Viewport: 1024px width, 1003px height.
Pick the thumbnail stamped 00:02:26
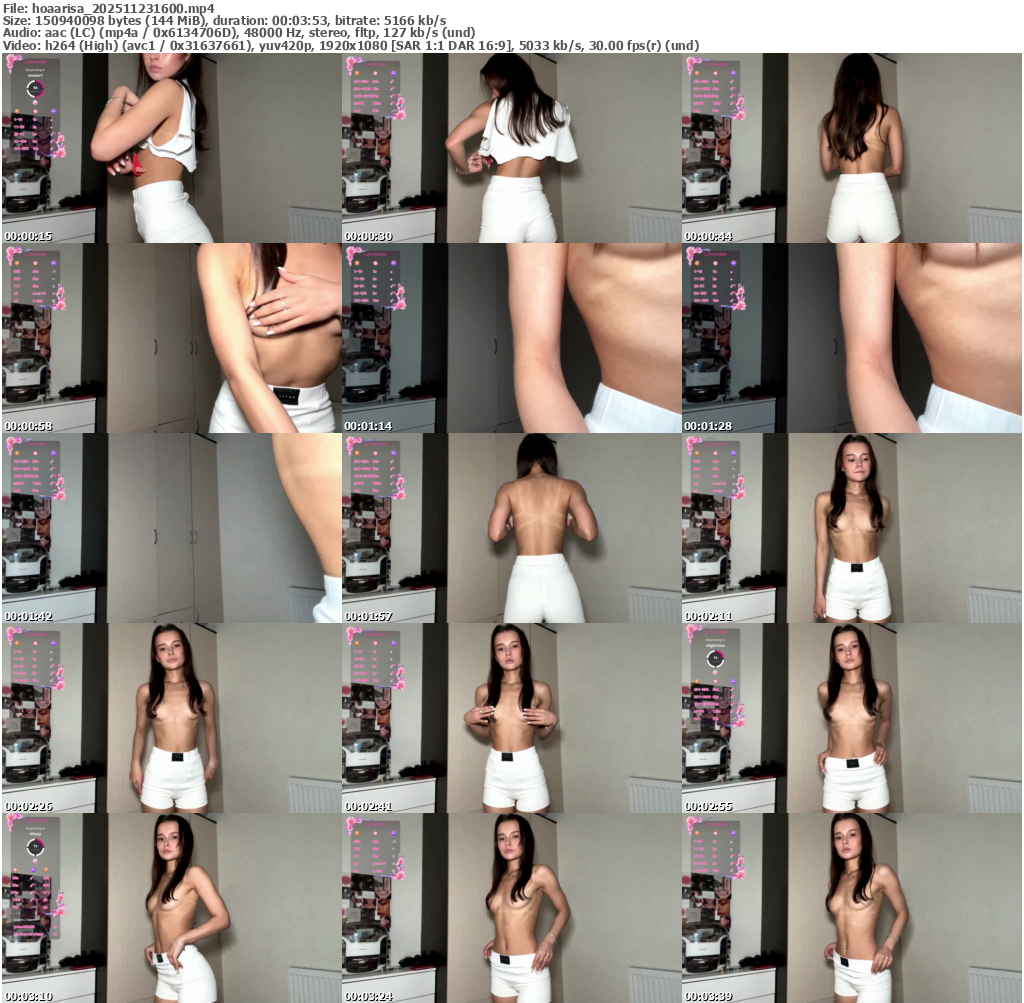pos(172,718)
